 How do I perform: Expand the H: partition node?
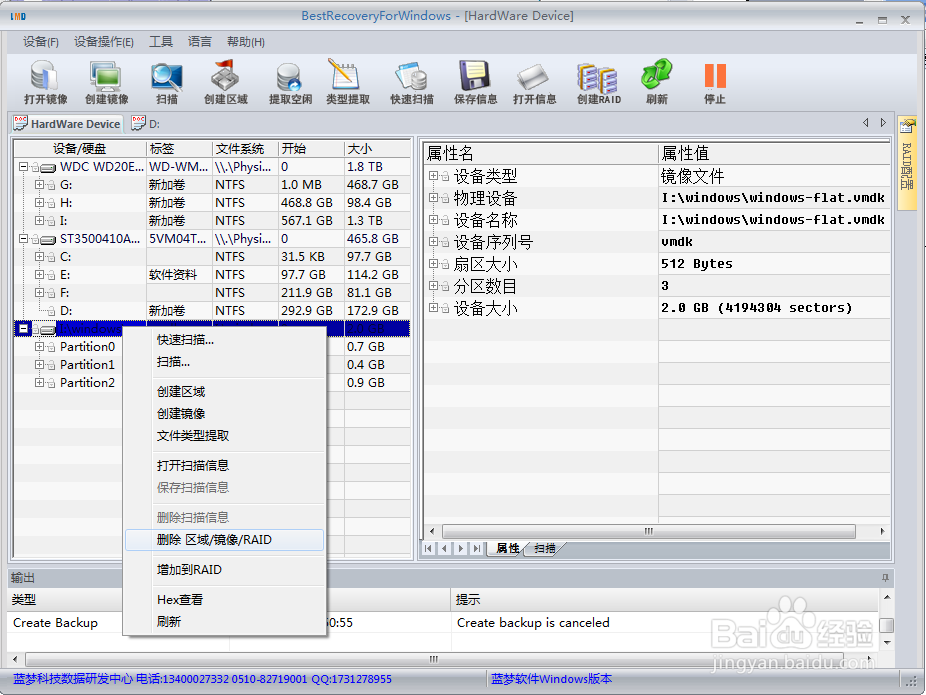39,203
